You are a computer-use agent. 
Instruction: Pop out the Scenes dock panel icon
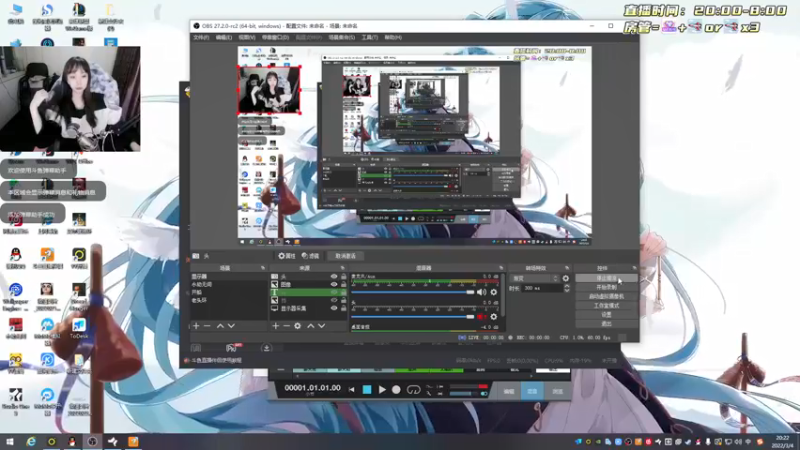(x=263, y=268)
